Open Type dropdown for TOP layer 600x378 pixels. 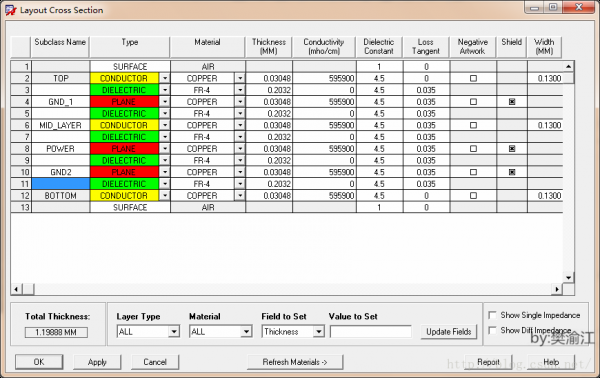165,78
